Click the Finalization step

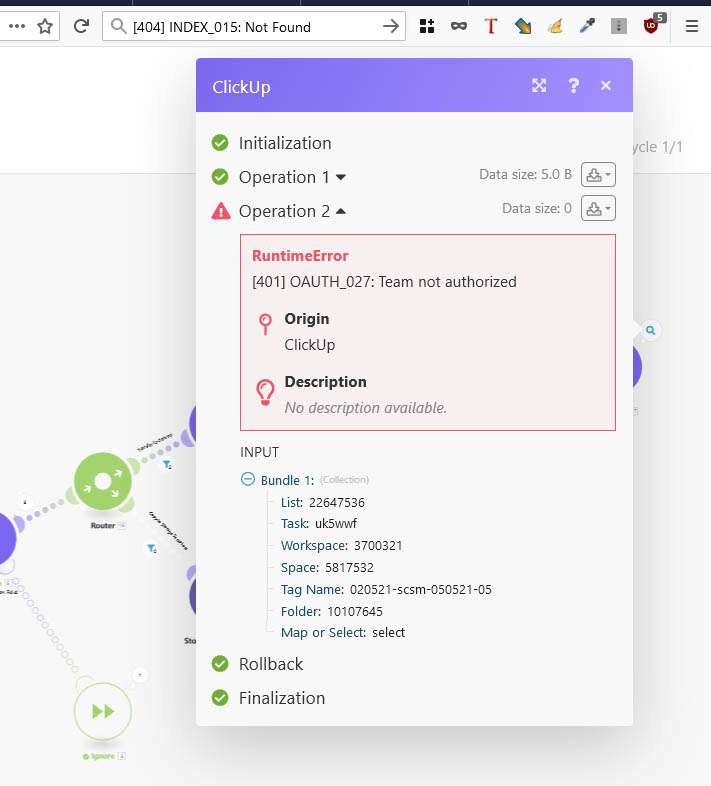282,698
